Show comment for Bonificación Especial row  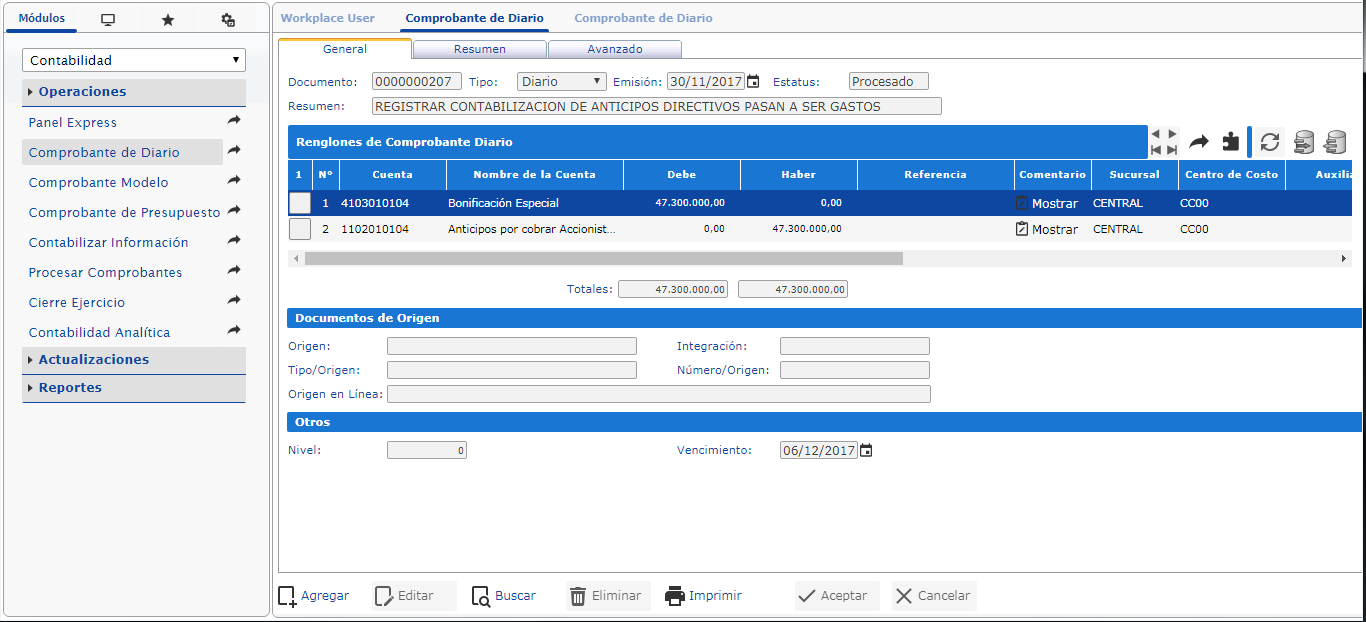pos(1047,203)
